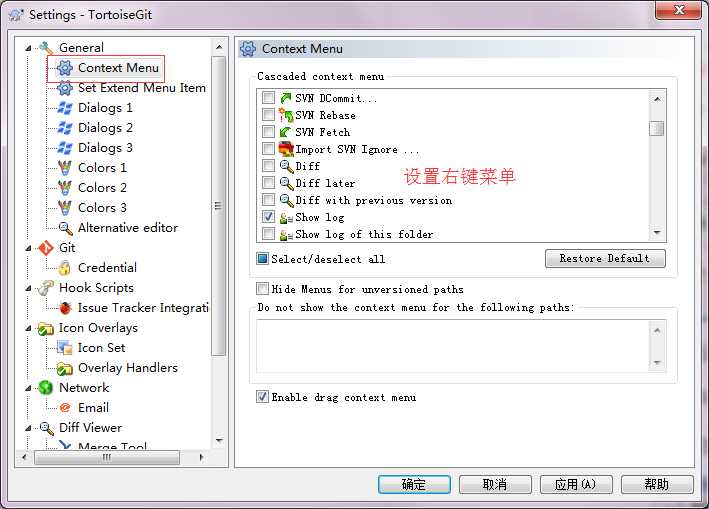Image resolution: width=709 pixels, height=509 pixels.
Task: Click down arrow of context menu list scrollbar
Action: tap(657, 233)
